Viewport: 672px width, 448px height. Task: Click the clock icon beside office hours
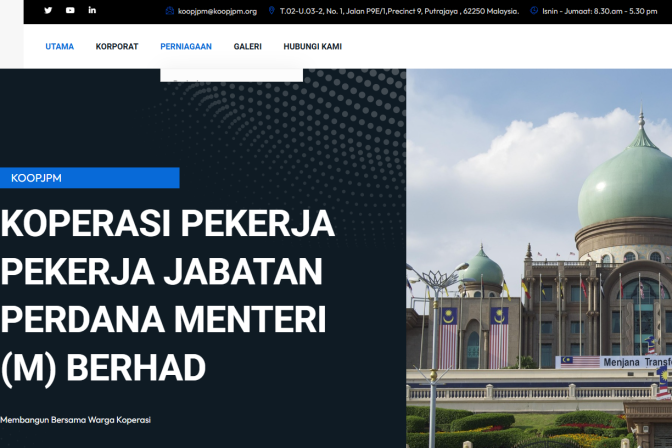pyautogui.click(x=534, y=10)
